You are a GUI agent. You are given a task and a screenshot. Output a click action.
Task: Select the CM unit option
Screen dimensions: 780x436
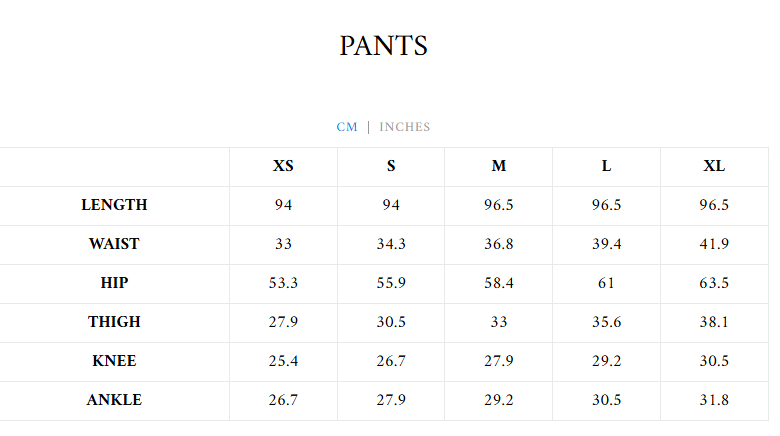[347, 127]
